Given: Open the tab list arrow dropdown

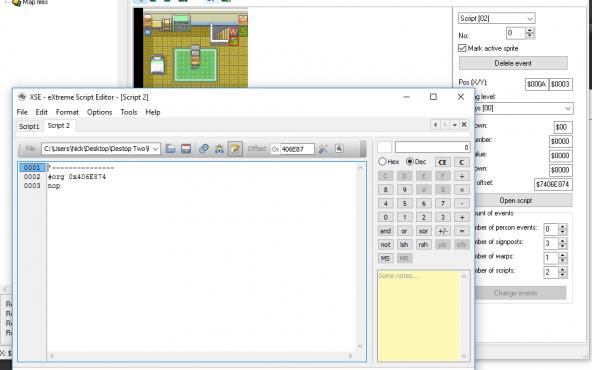Looking at the screenshot, I should click(x=455, y=125).
